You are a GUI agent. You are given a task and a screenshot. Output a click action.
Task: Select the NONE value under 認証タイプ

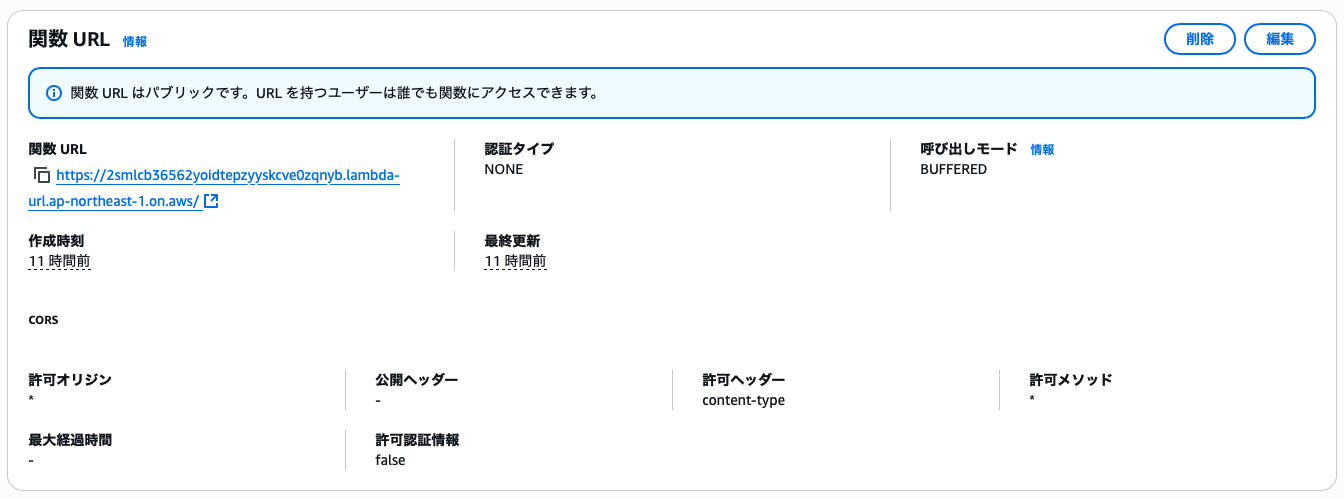503,170
